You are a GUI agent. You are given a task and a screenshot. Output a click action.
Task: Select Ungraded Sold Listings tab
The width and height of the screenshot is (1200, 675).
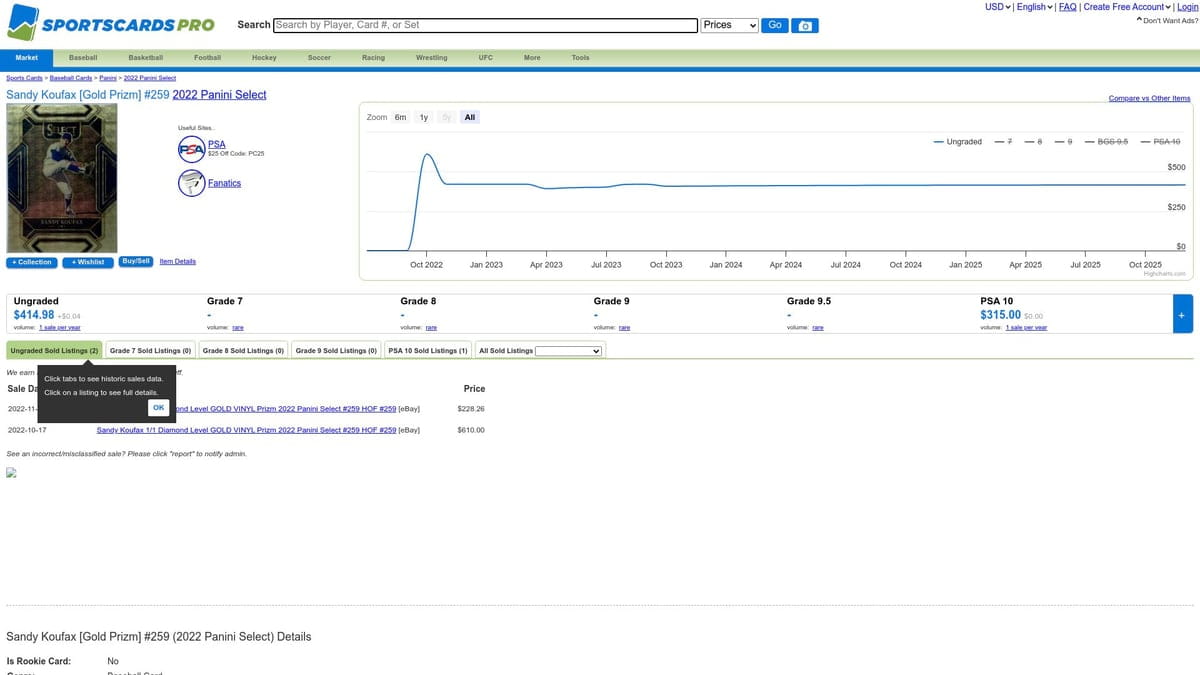click(x=54, y=351)
